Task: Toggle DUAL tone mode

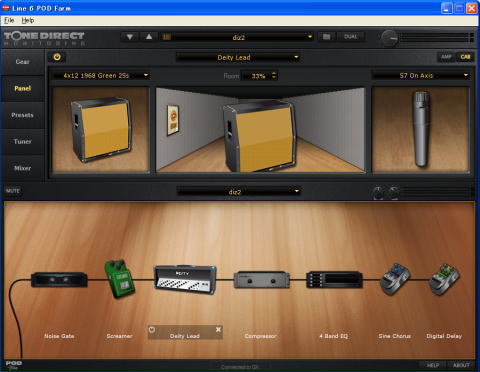Action: tap(351, 37)
